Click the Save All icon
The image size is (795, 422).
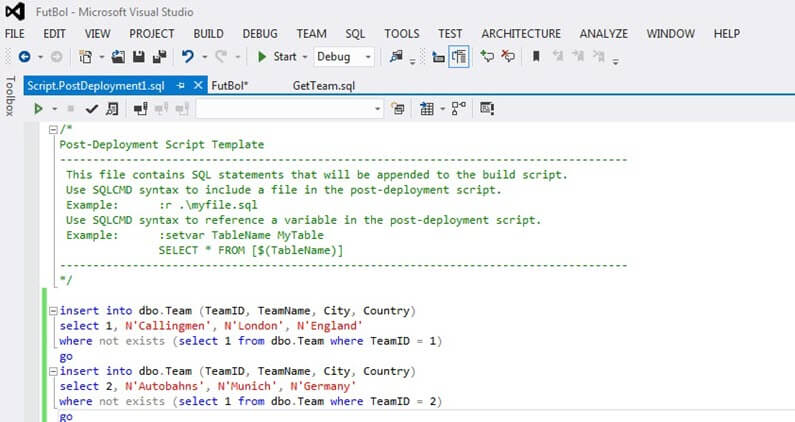click(x=158, y=57)
